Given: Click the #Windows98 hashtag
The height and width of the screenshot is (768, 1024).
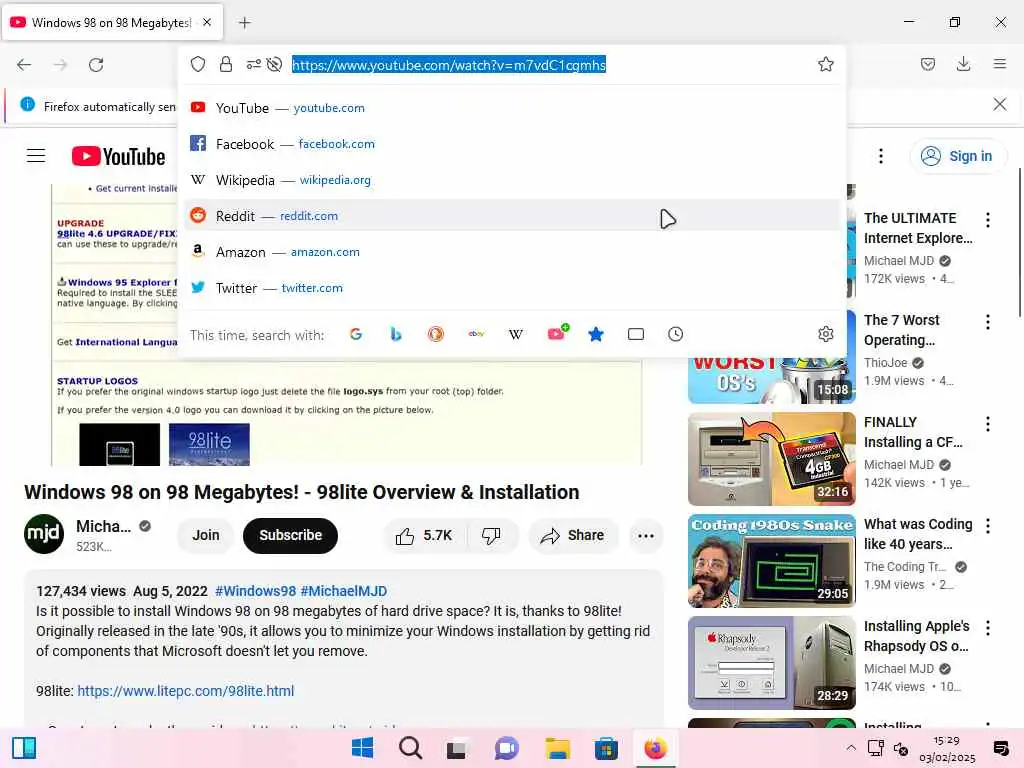Looking at the screenshot, I should point(255,591).
